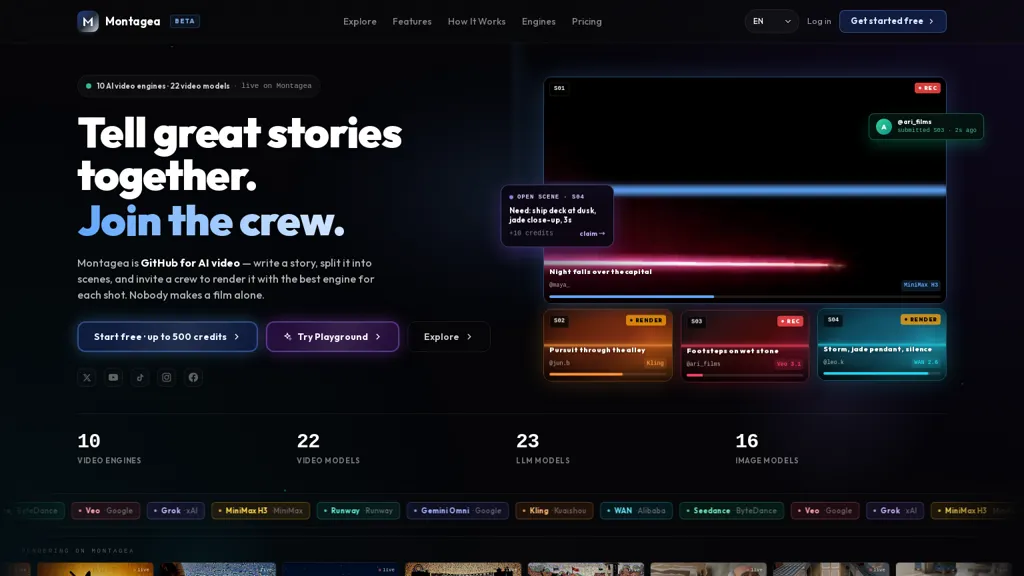The width and height of the screenshot is (1024, 576).
Task: Open Footsteps on wet stone card
Action: (x=744, y=345)
